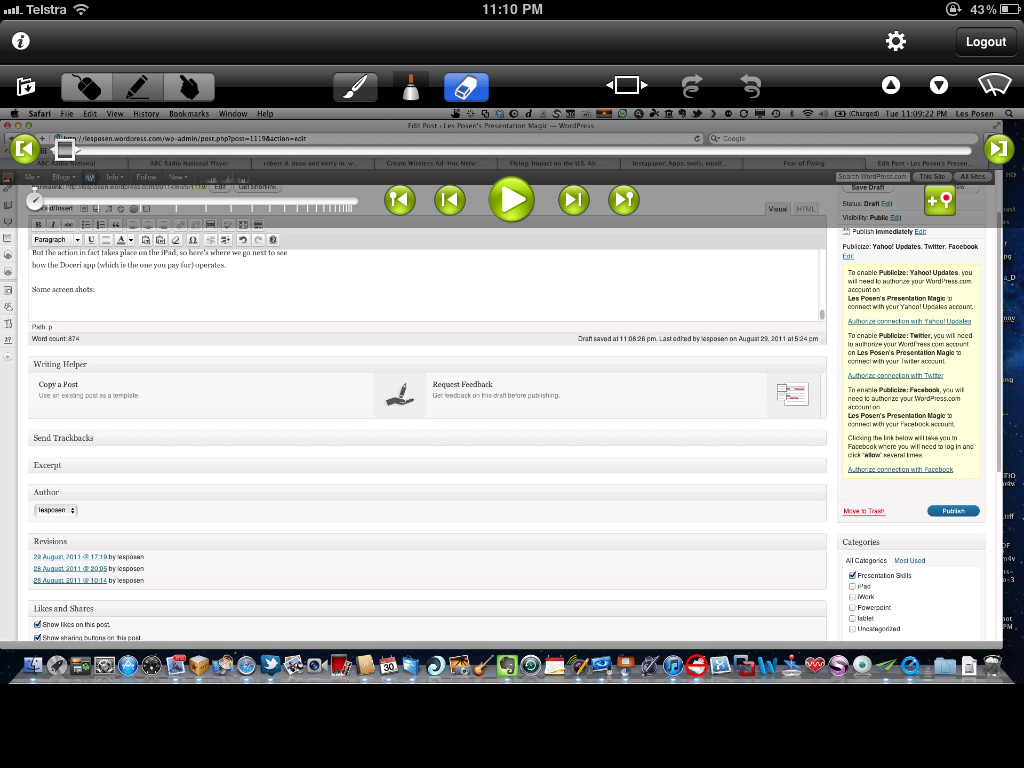The image size is (1024, 768).
Task: Click the blue Publish button
Action: [x=953, y=511]
